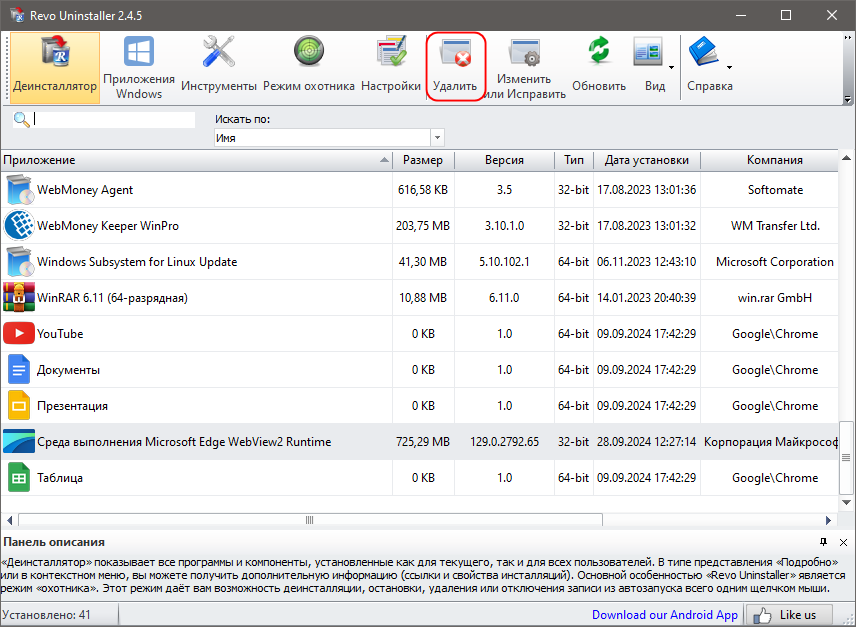Click the Windows Subsystem for Linux icon
Viewport: 856px width, 627px height.
[19, 261]
